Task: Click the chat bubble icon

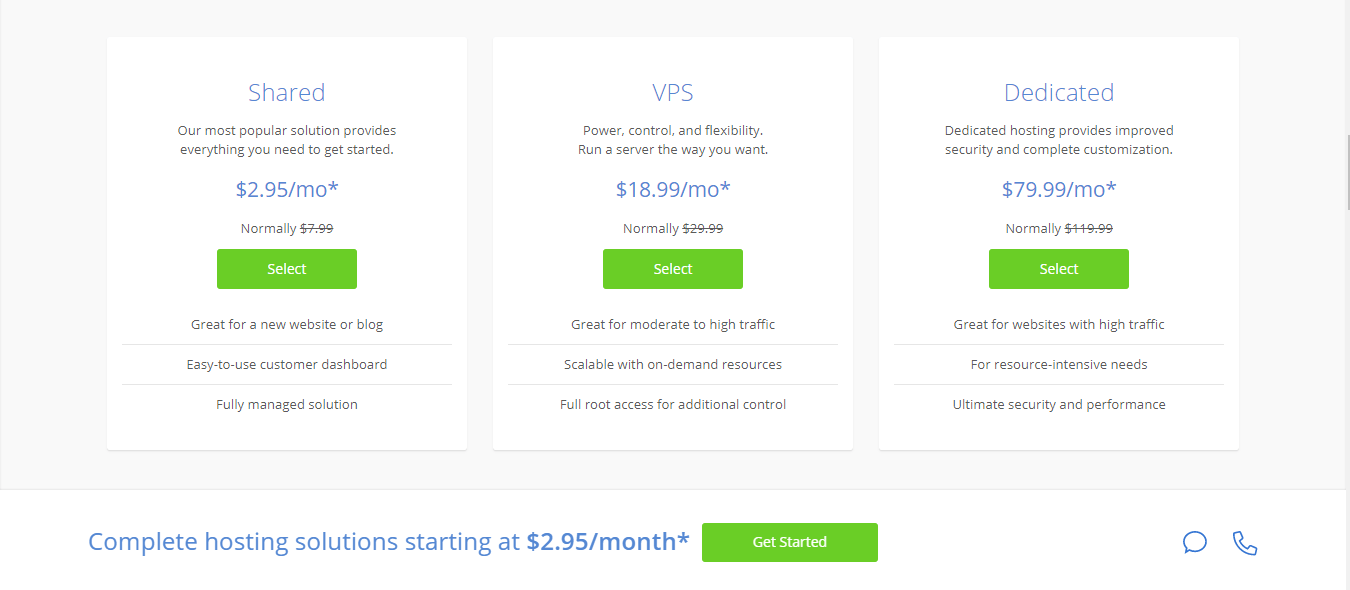Action: click(x=1194, y=542)
